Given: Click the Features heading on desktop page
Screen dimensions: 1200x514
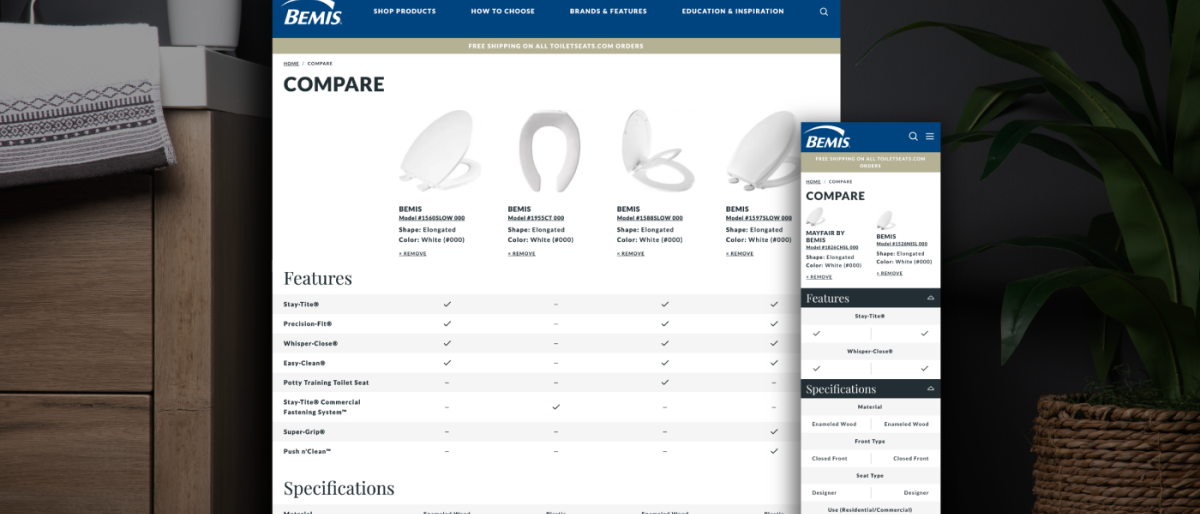Looking at the screenshot, I should pyautogui.click(x=317, y=278).
